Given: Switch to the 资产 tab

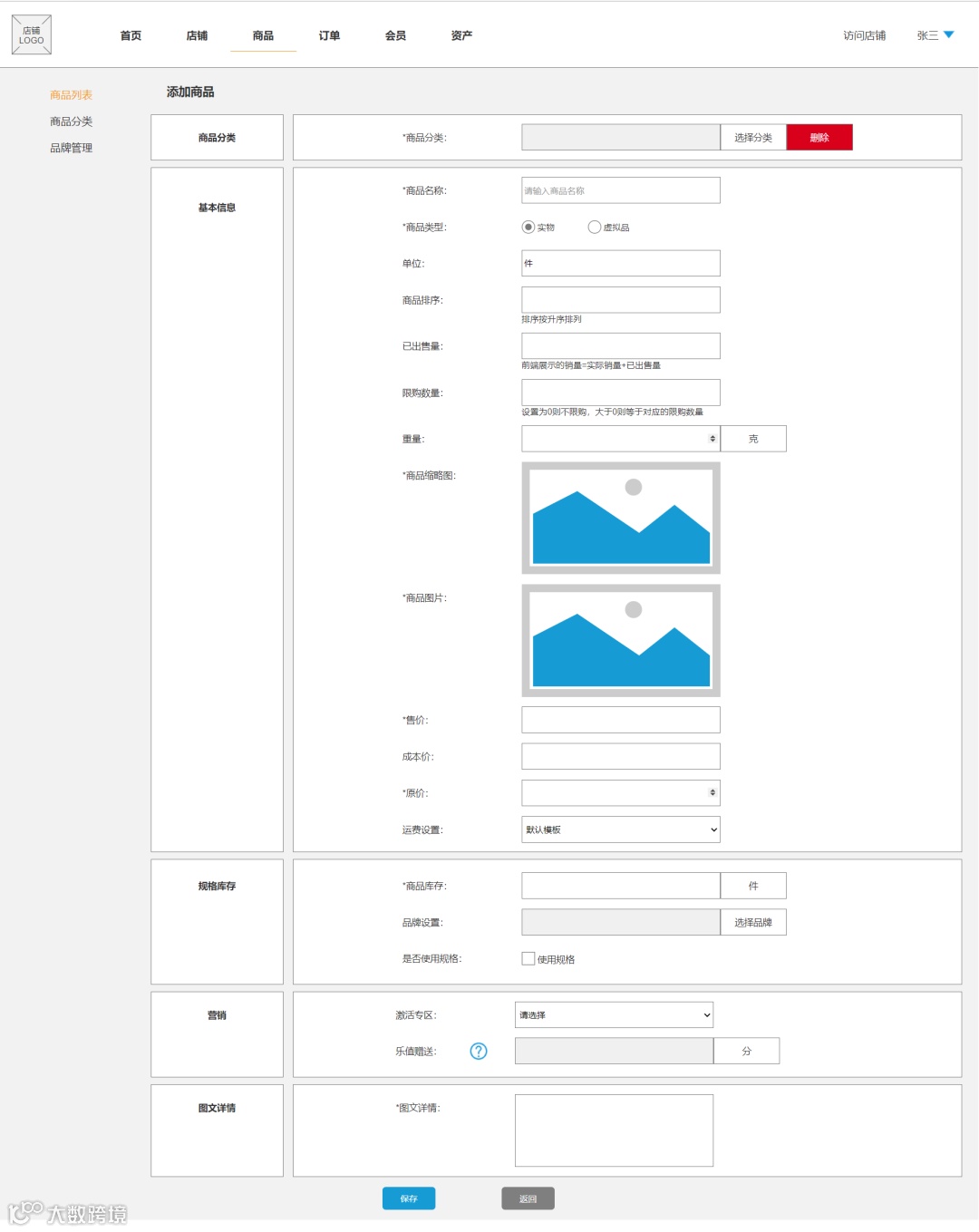Looking at the screenshot, I should [x=461, y=35].
